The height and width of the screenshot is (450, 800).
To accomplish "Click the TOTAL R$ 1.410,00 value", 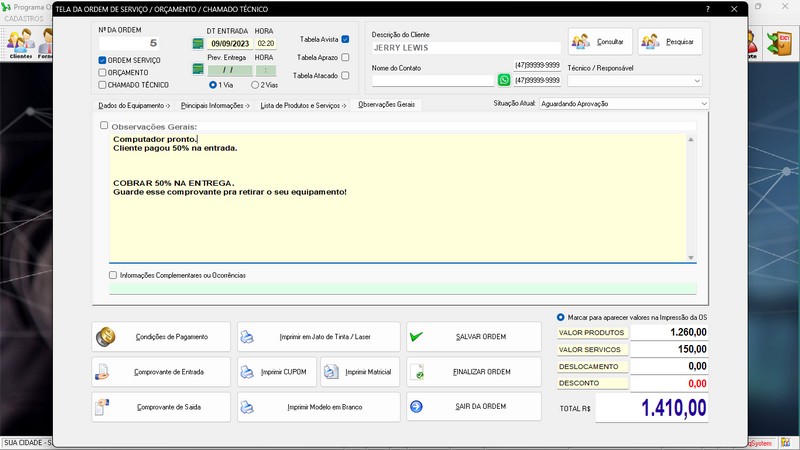I will 652,408.
